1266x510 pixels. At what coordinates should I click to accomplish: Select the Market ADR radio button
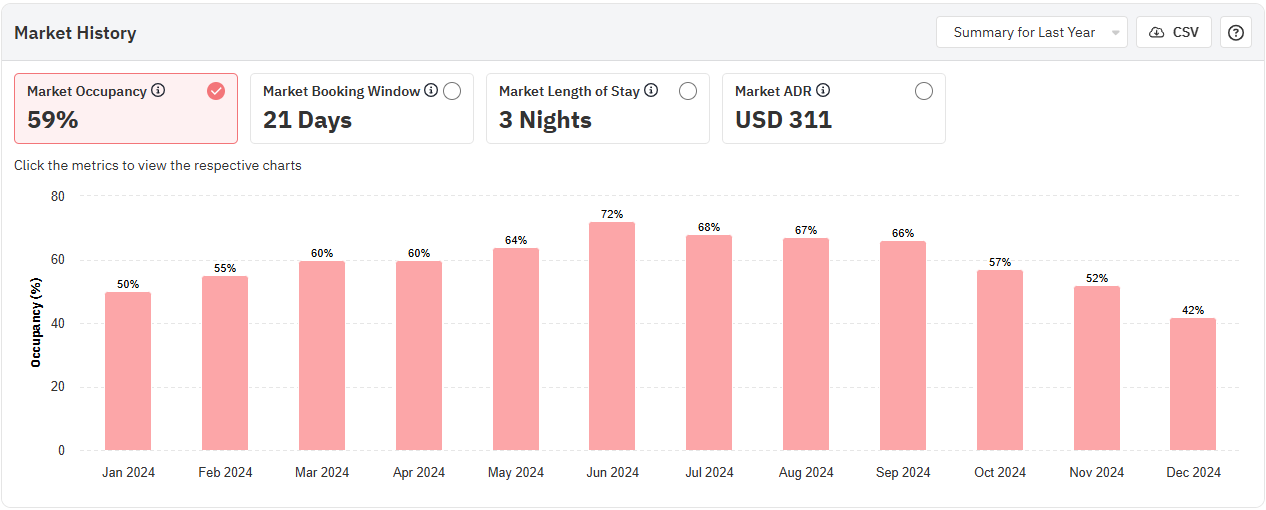(x=924, y=91)
